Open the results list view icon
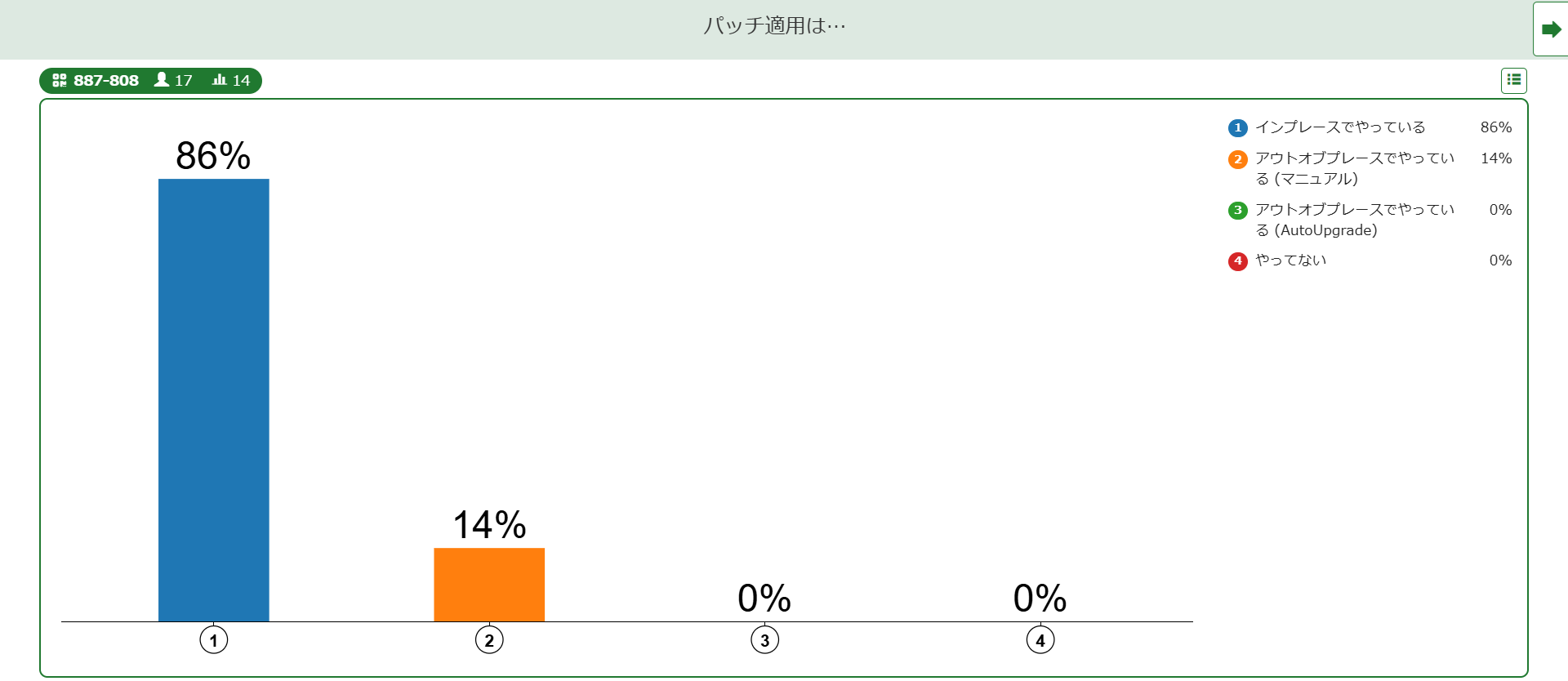The image size is (1568, 681). pos(1515,80)
